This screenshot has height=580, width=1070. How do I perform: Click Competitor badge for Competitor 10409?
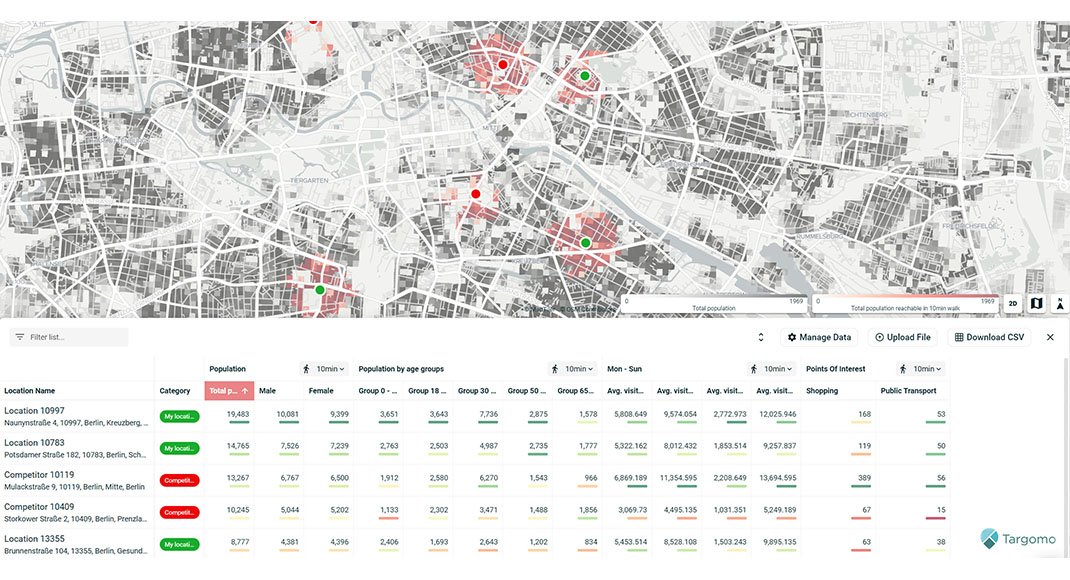pos(179,512)
